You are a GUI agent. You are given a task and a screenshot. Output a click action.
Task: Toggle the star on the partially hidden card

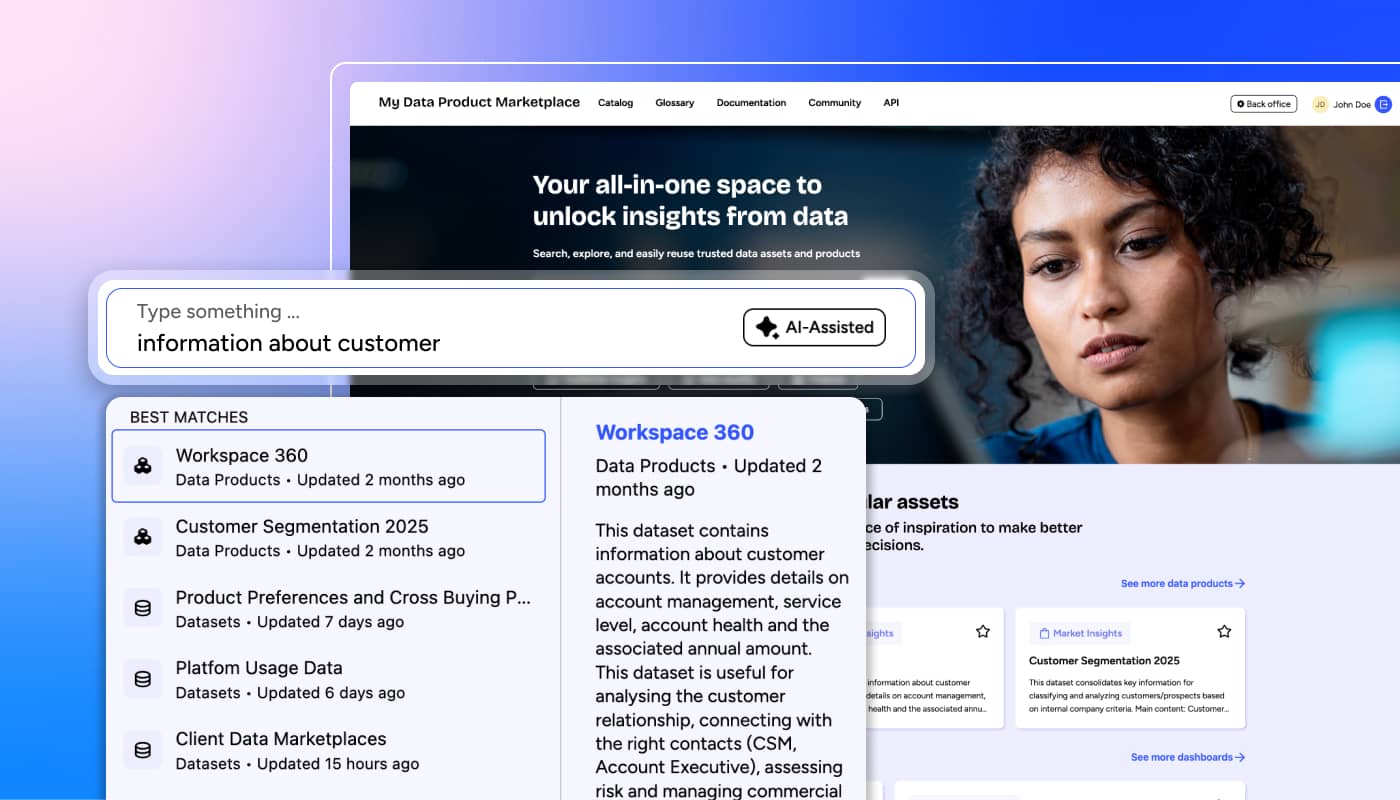tap(982, 631)
